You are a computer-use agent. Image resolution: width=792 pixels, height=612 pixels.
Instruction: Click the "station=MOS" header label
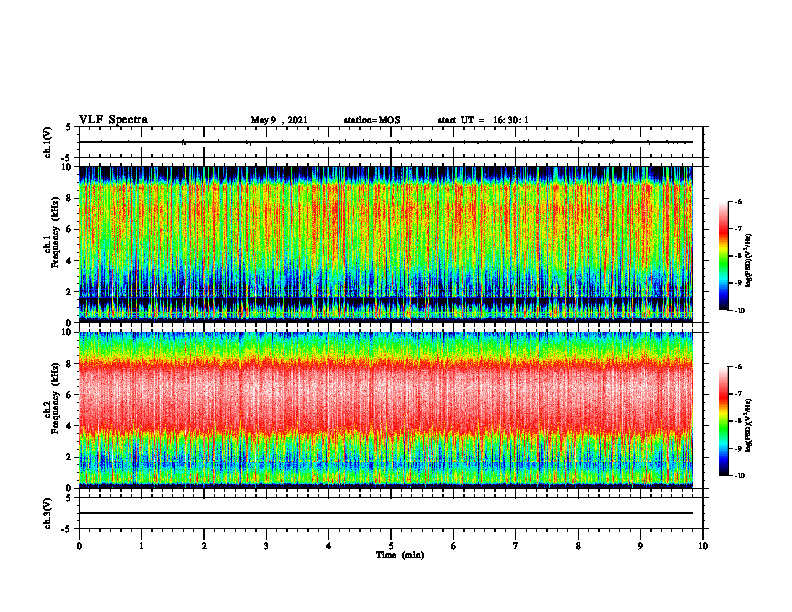pyautogui.click(x=372, y=120)
